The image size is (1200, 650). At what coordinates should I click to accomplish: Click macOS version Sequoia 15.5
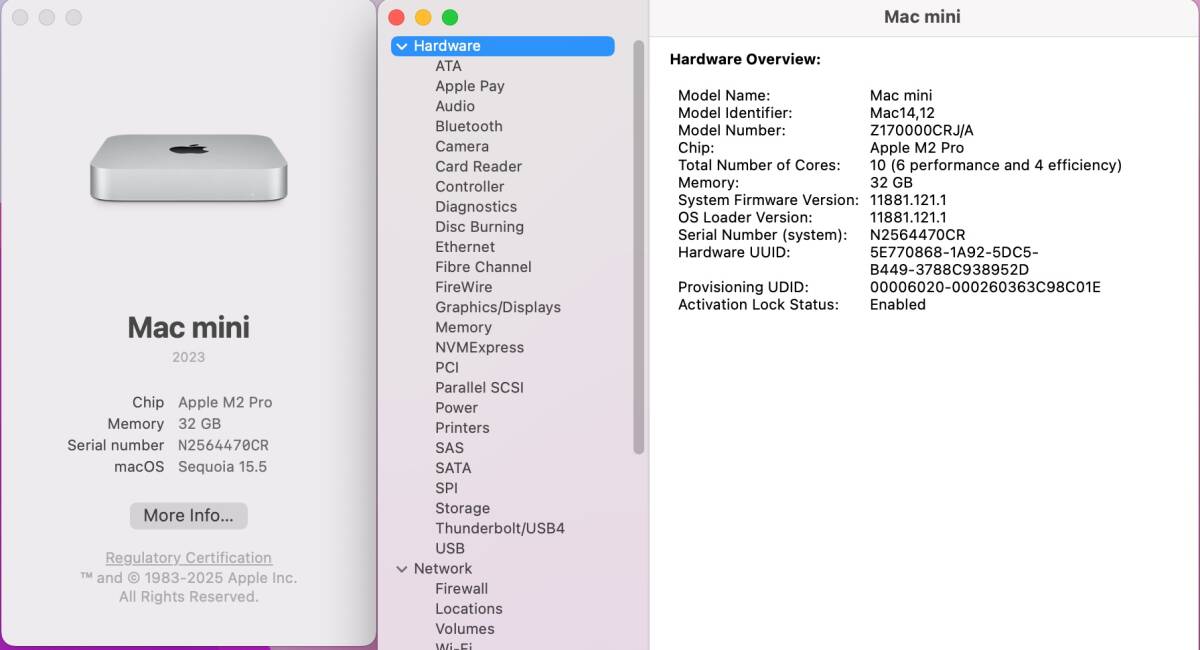click(223, 467)
